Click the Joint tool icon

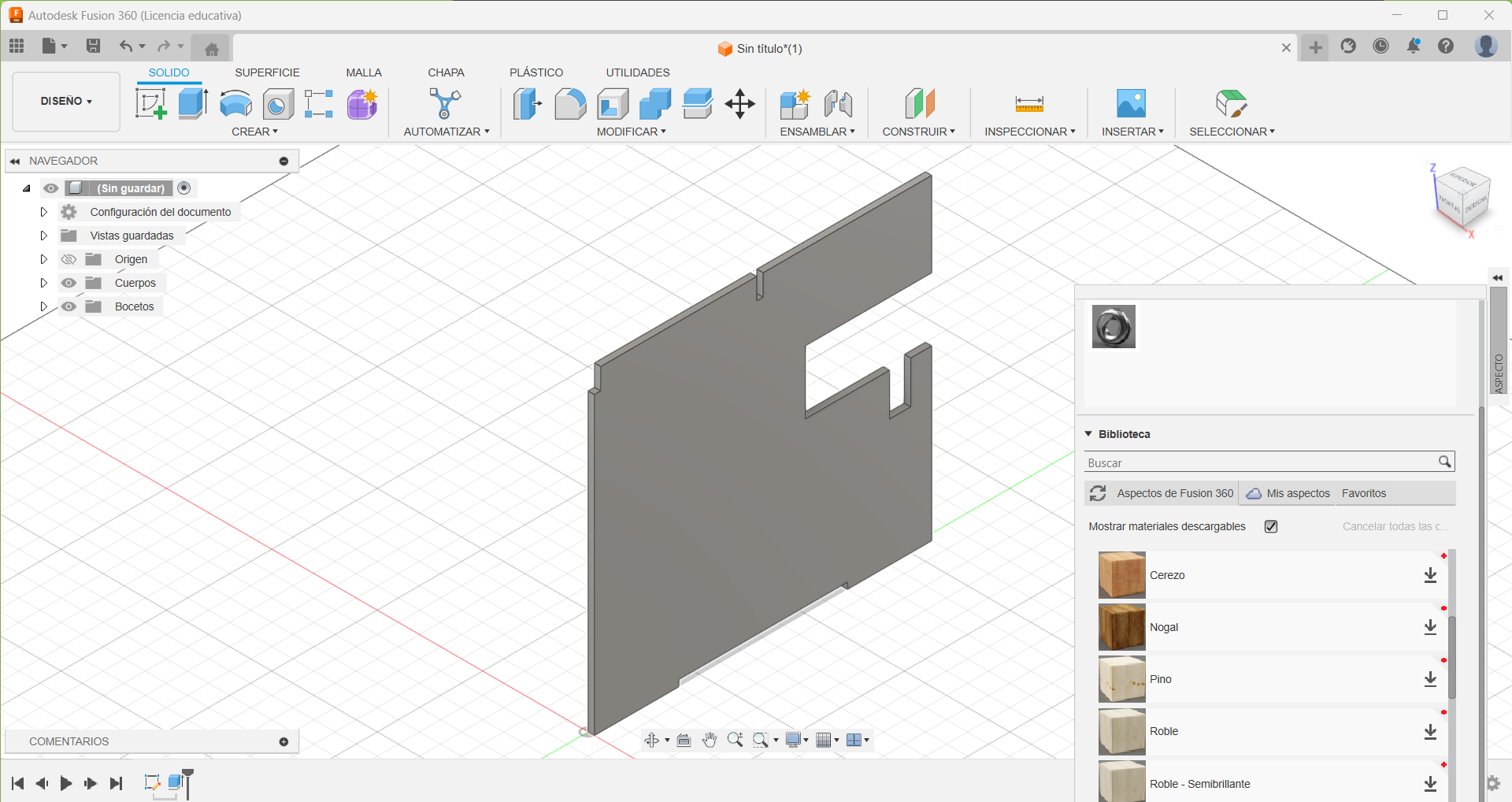(838, 103)
